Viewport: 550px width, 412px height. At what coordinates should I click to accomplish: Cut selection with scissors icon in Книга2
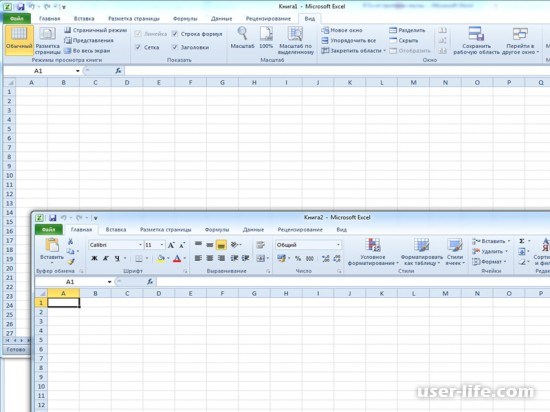pyautogui.click(x=71, y=242)
